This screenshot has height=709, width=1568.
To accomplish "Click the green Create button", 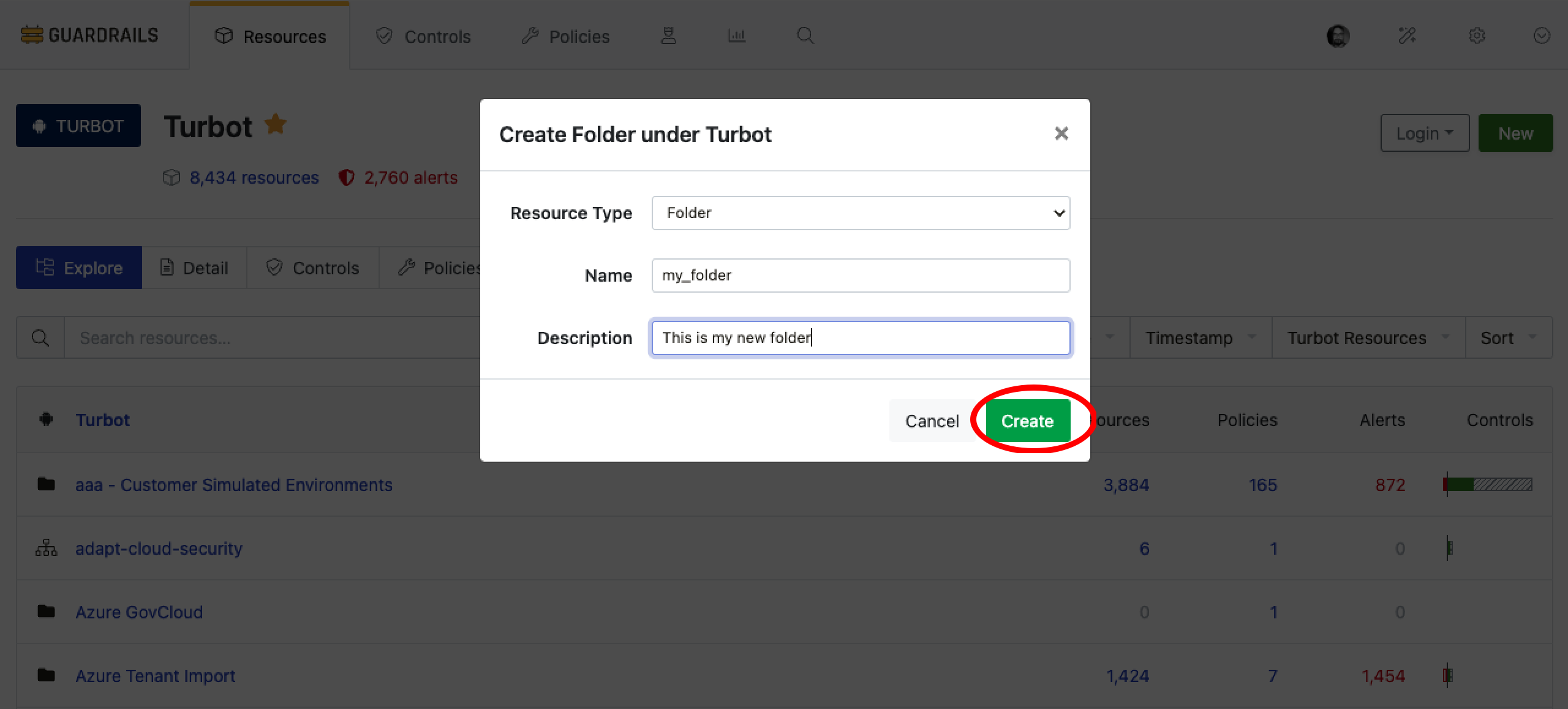I will point(1028,421).
